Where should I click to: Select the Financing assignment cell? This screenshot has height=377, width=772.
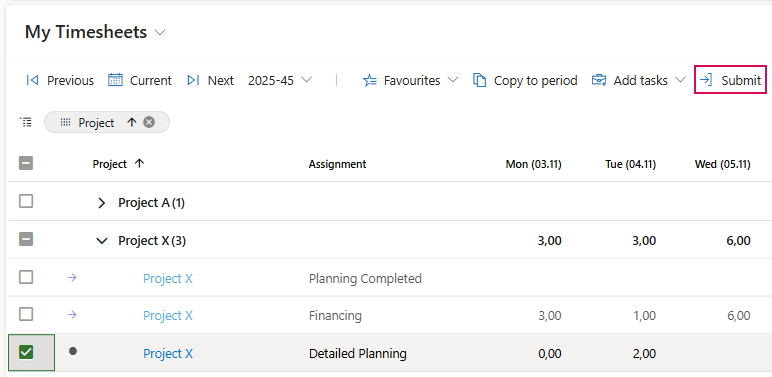point(335,315)
